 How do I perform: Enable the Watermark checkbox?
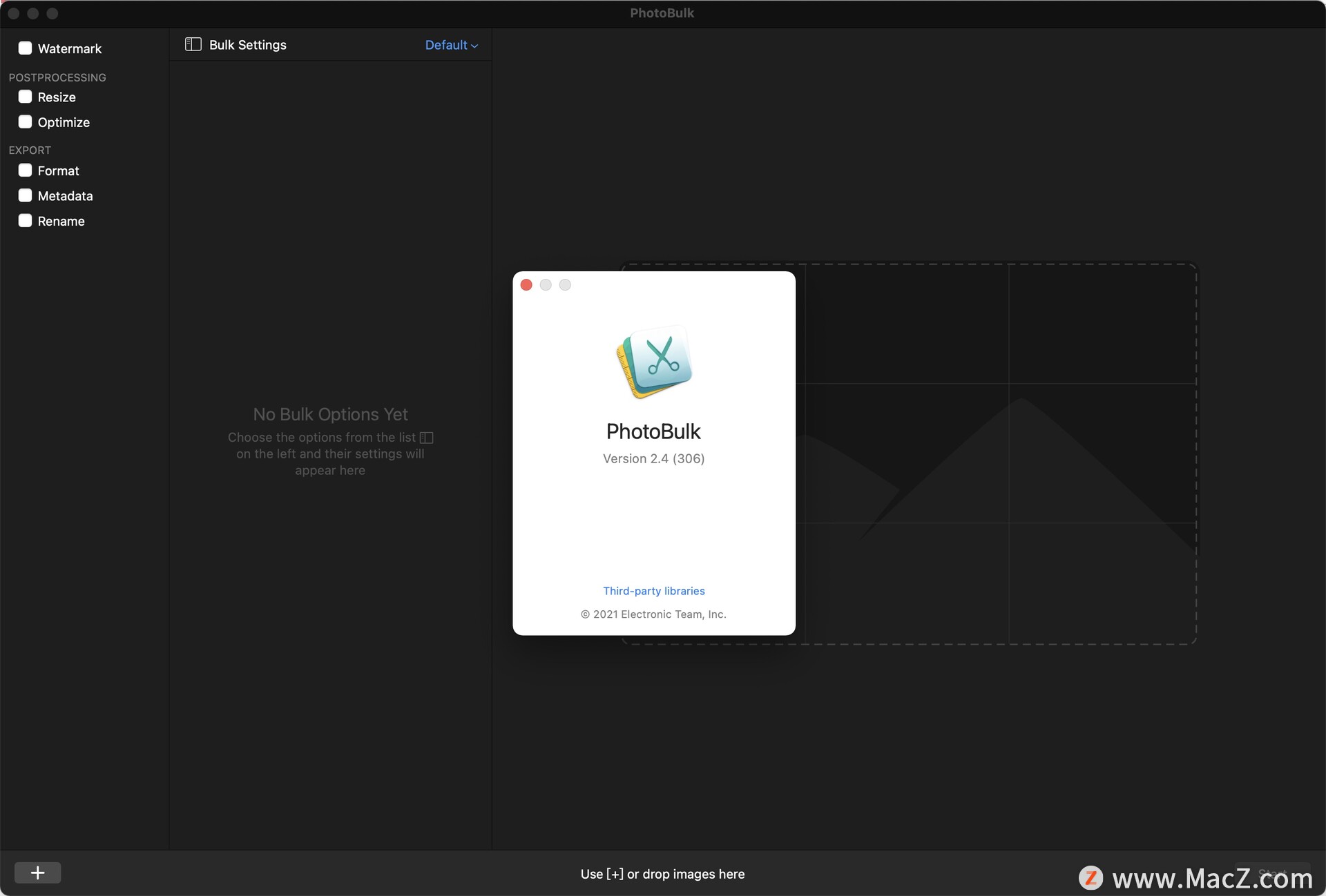[x=25, y=48]
